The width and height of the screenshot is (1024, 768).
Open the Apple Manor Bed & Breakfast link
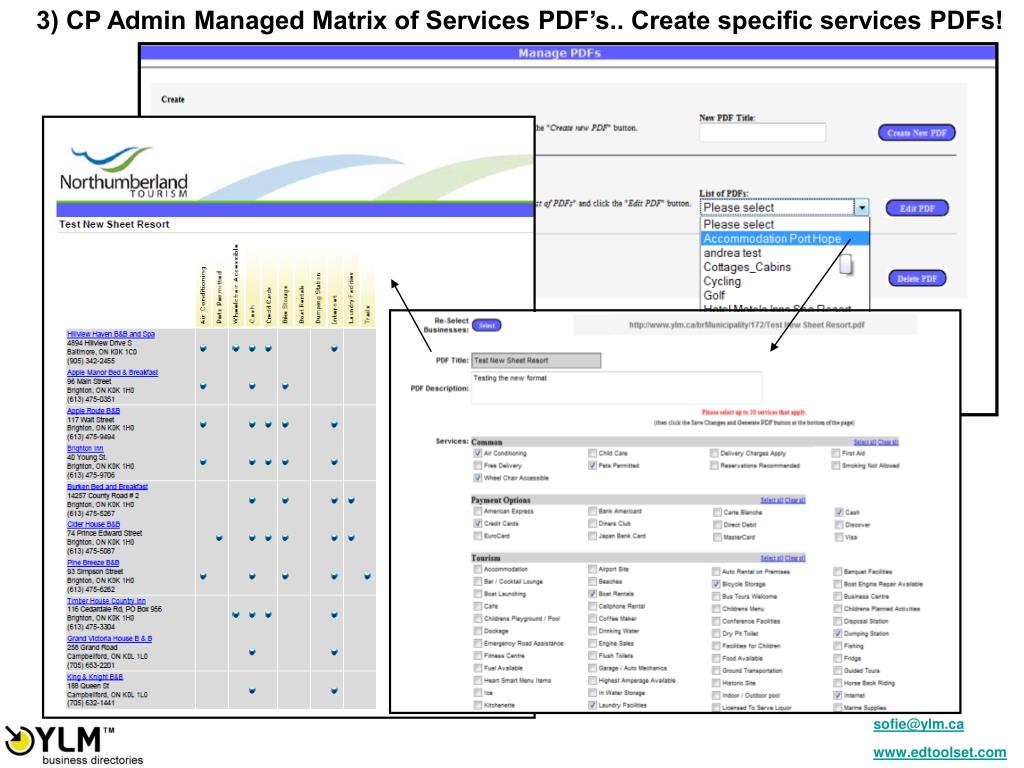(112, 372)
